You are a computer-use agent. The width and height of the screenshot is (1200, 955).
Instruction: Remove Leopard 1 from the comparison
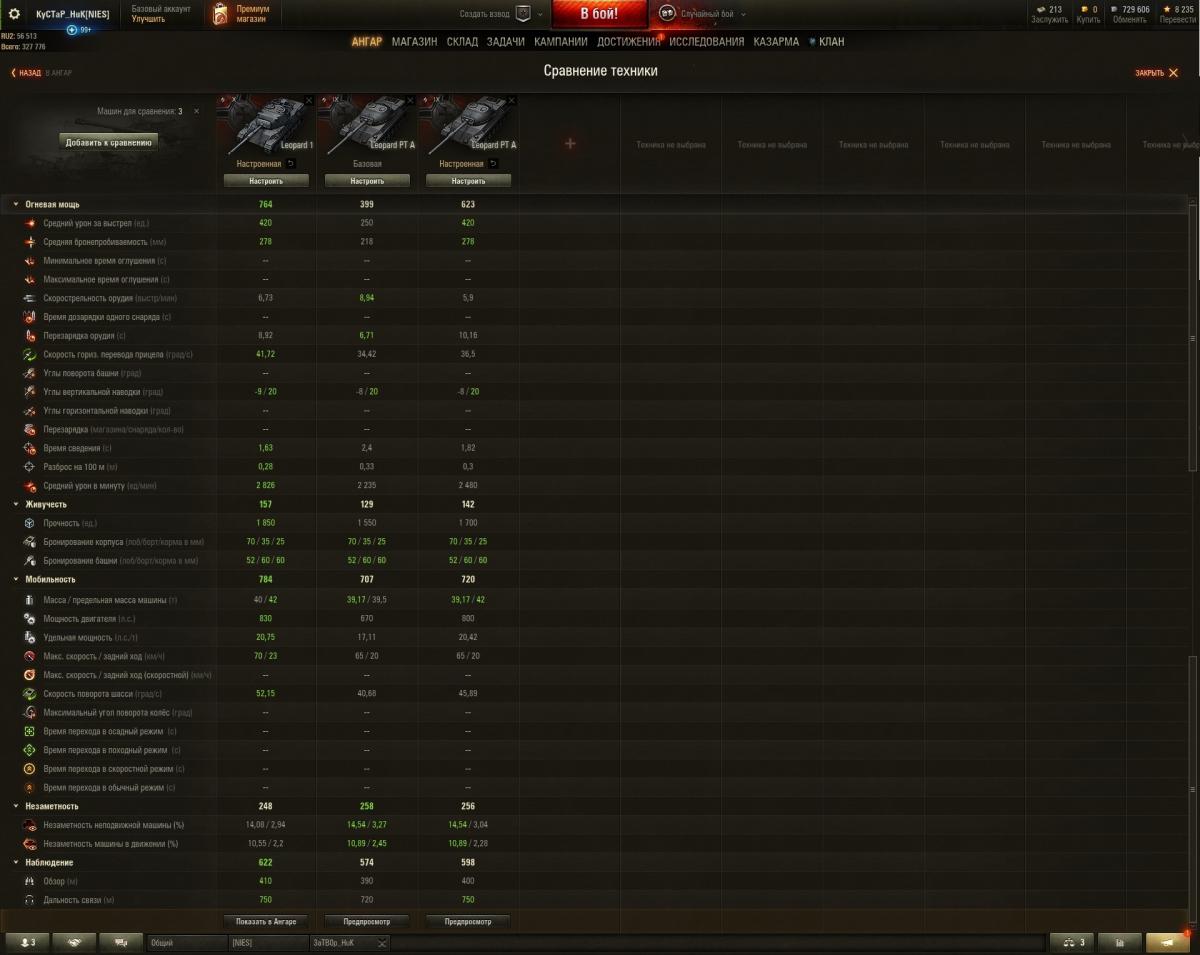click(x=309, y=100)
